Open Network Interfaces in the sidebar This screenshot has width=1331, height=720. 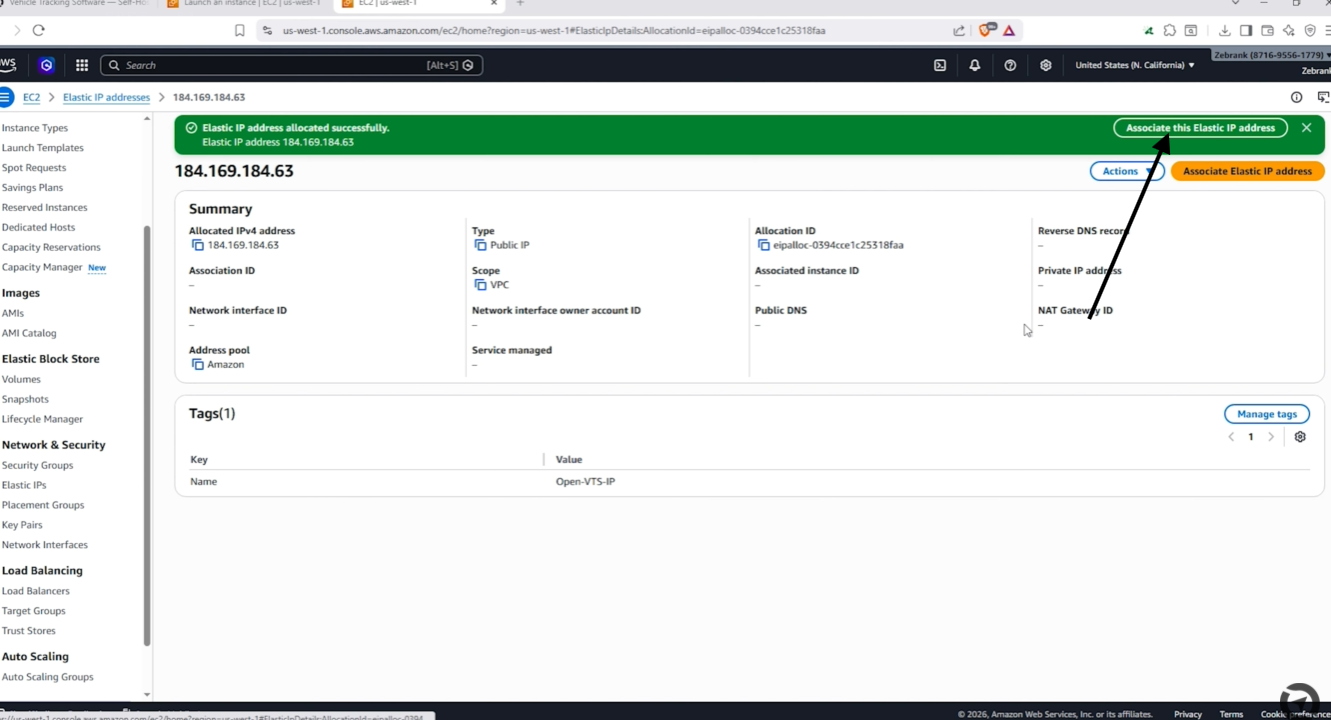[x=45, y=545]
